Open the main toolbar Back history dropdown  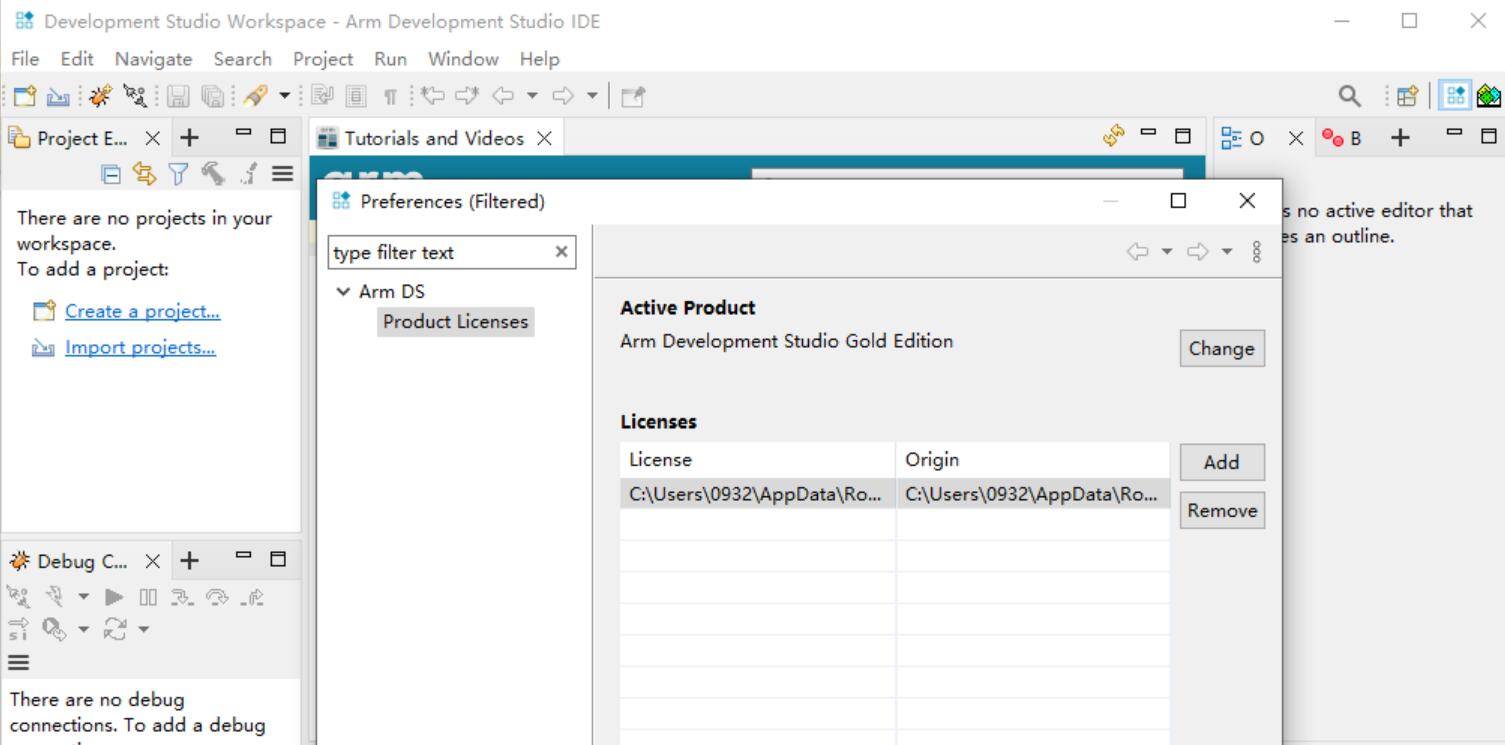click(x=530, y=98)
